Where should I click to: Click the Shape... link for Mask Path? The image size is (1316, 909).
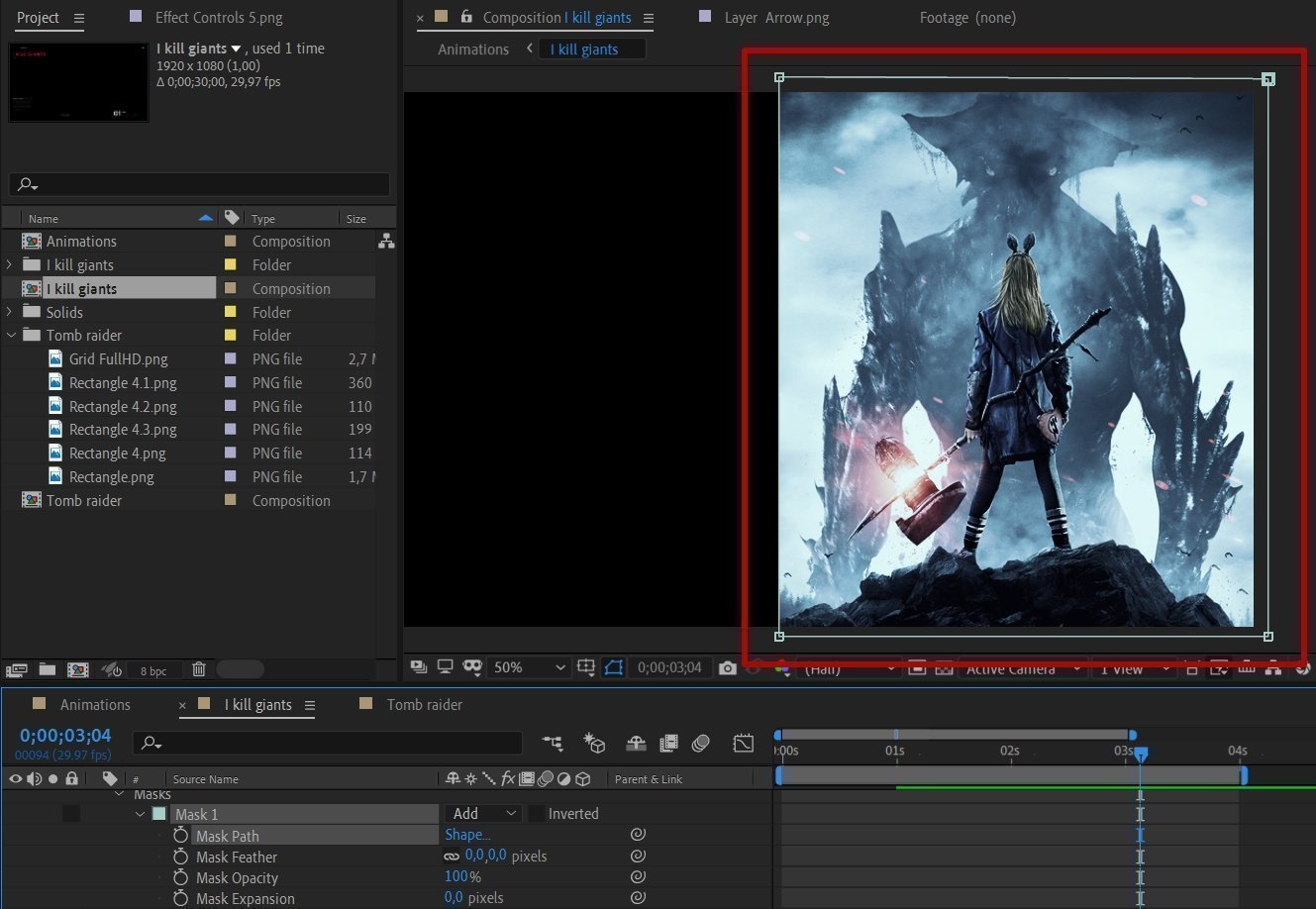coord(467,835)
